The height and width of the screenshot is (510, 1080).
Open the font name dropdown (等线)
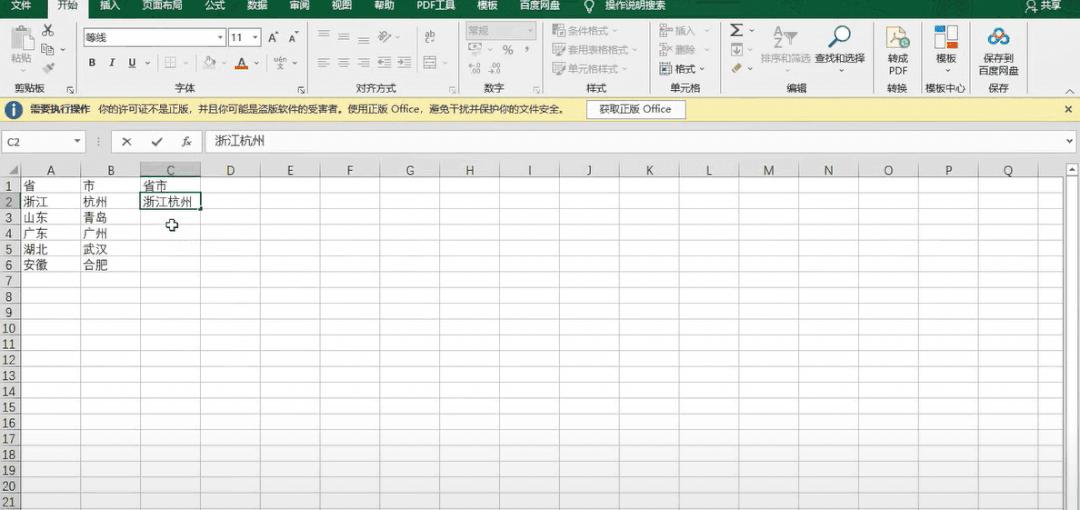(x=220, y=37)
